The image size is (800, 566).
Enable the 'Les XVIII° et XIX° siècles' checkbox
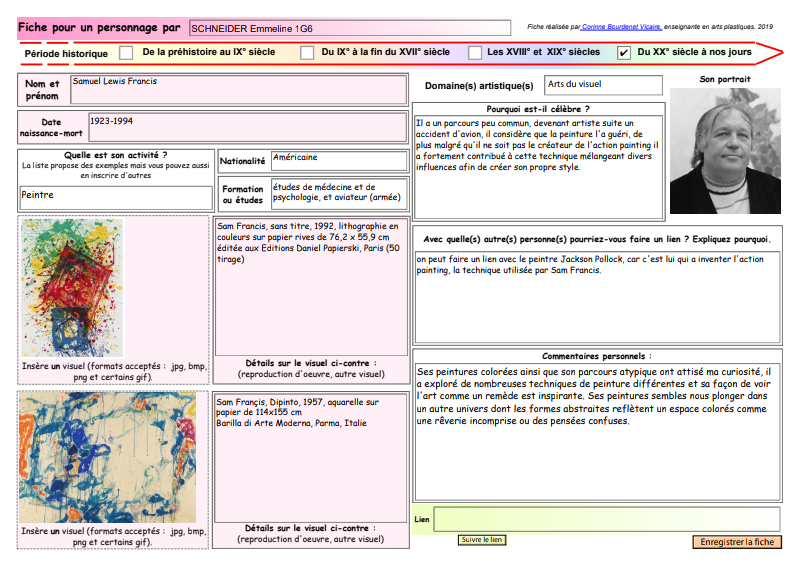pyautogui.click(x=475, y=52)
